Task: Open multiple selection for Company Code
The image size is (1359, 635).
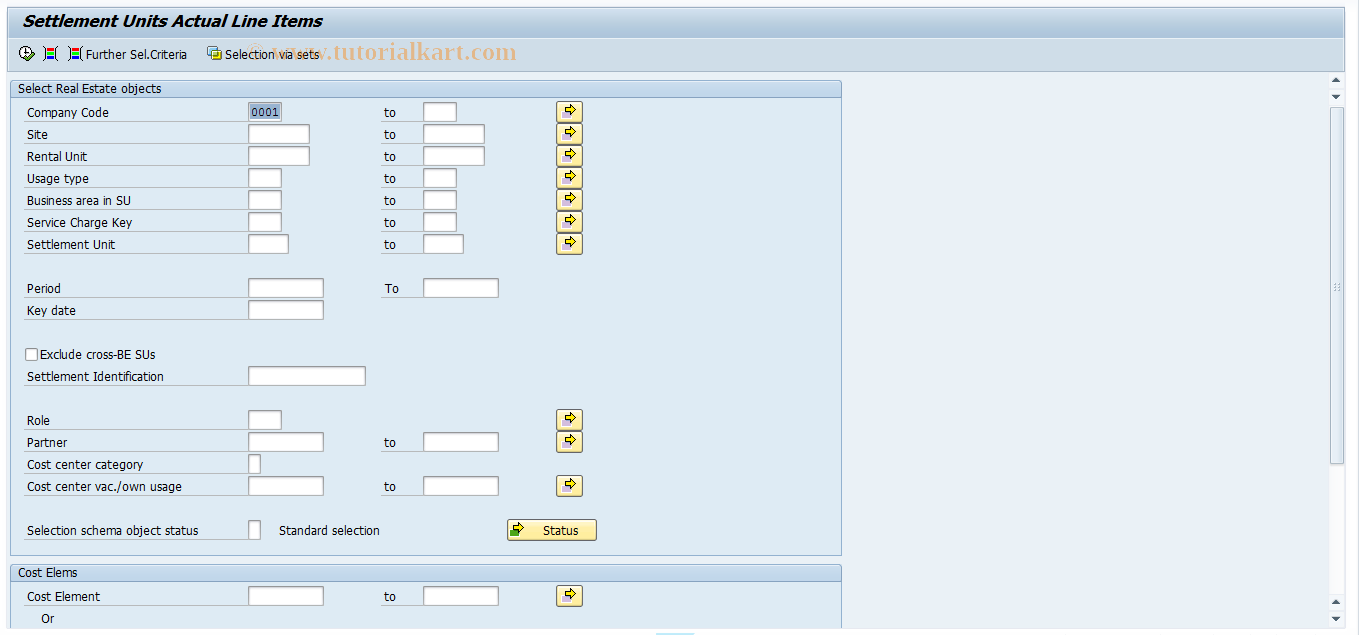Action: 569,112
